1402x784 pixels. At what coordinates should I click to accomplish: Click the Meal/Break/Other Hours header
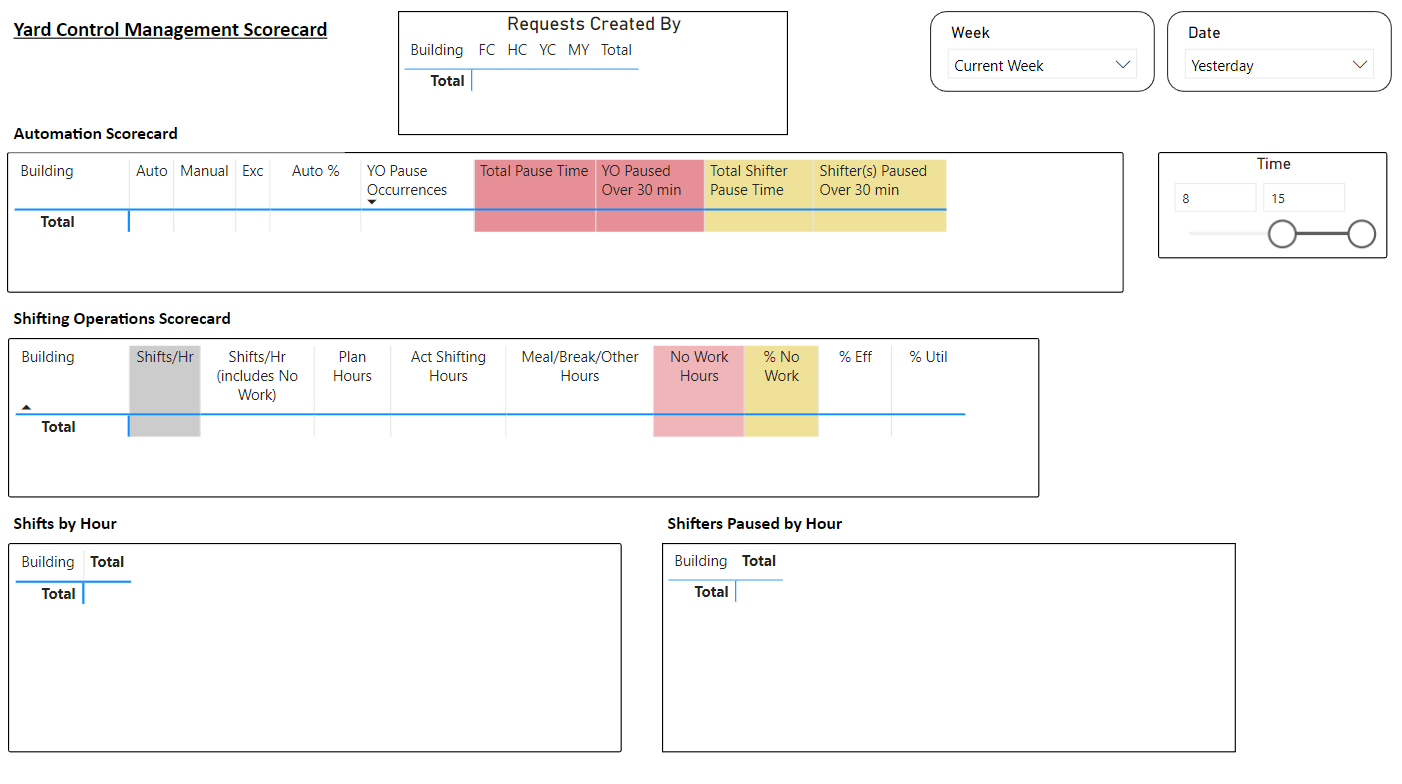pyautogui.click(x=580, y=366)
